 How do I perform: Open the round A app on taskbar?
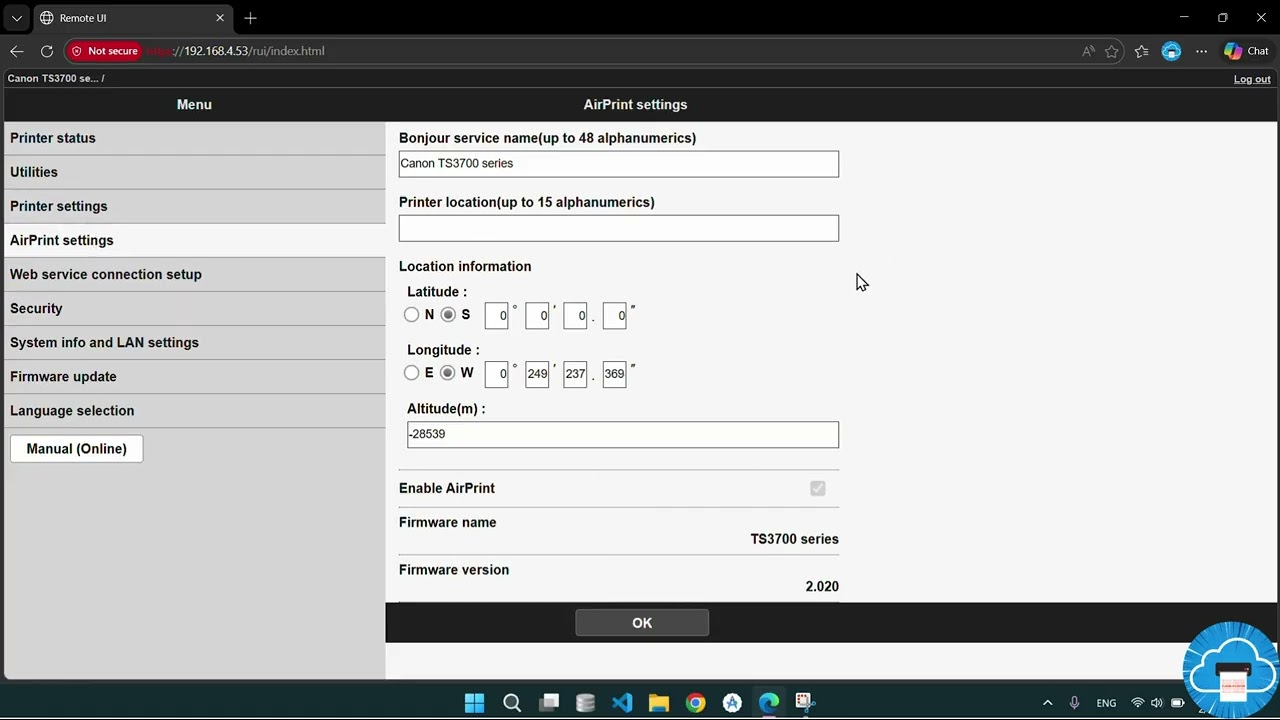732,703
